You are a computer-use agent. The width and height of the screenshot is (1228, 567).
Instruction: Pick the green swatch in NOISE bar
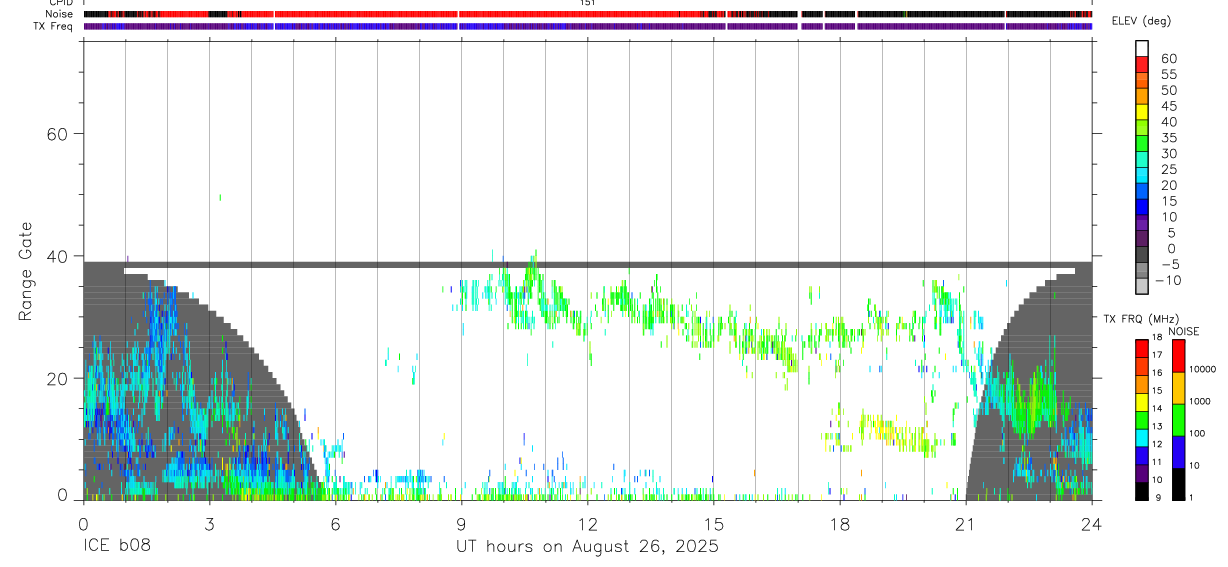pos(1179,419)
